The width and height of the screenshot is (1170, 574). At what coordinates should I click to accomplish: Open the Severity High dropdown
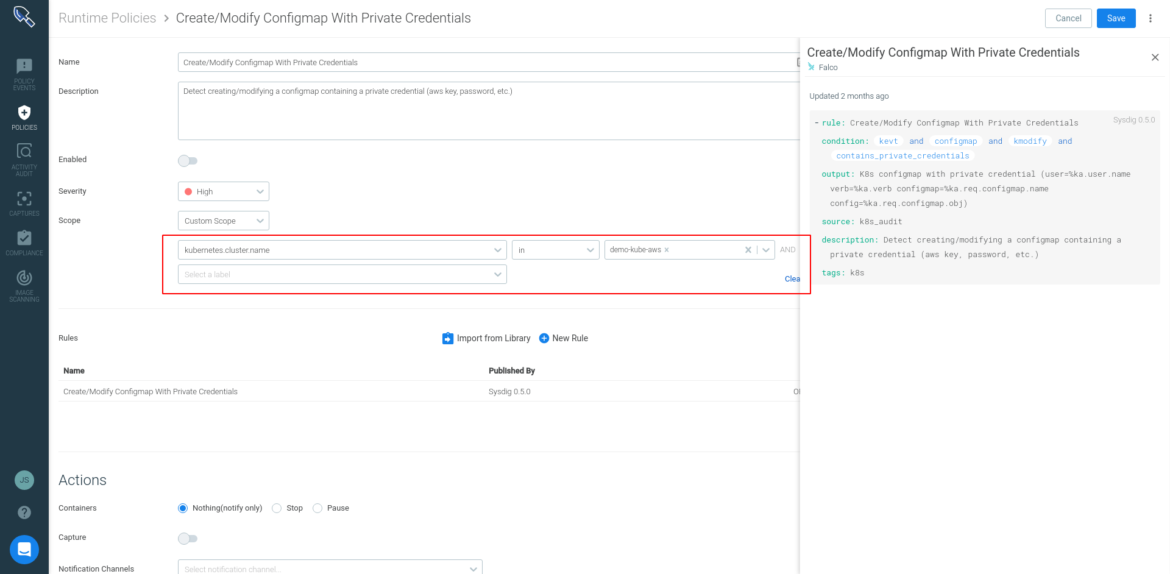click(x=223, y=192)
